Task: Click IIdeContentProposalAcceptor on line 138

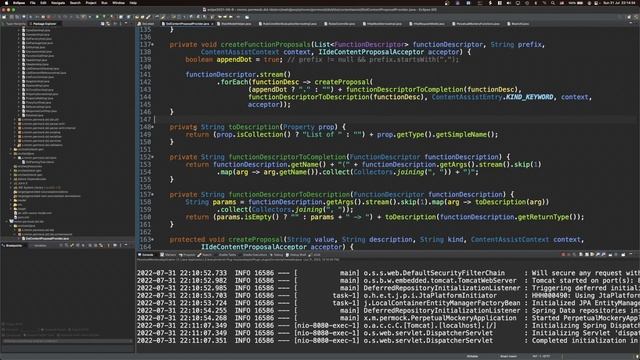Action: [x=371, y=52]
